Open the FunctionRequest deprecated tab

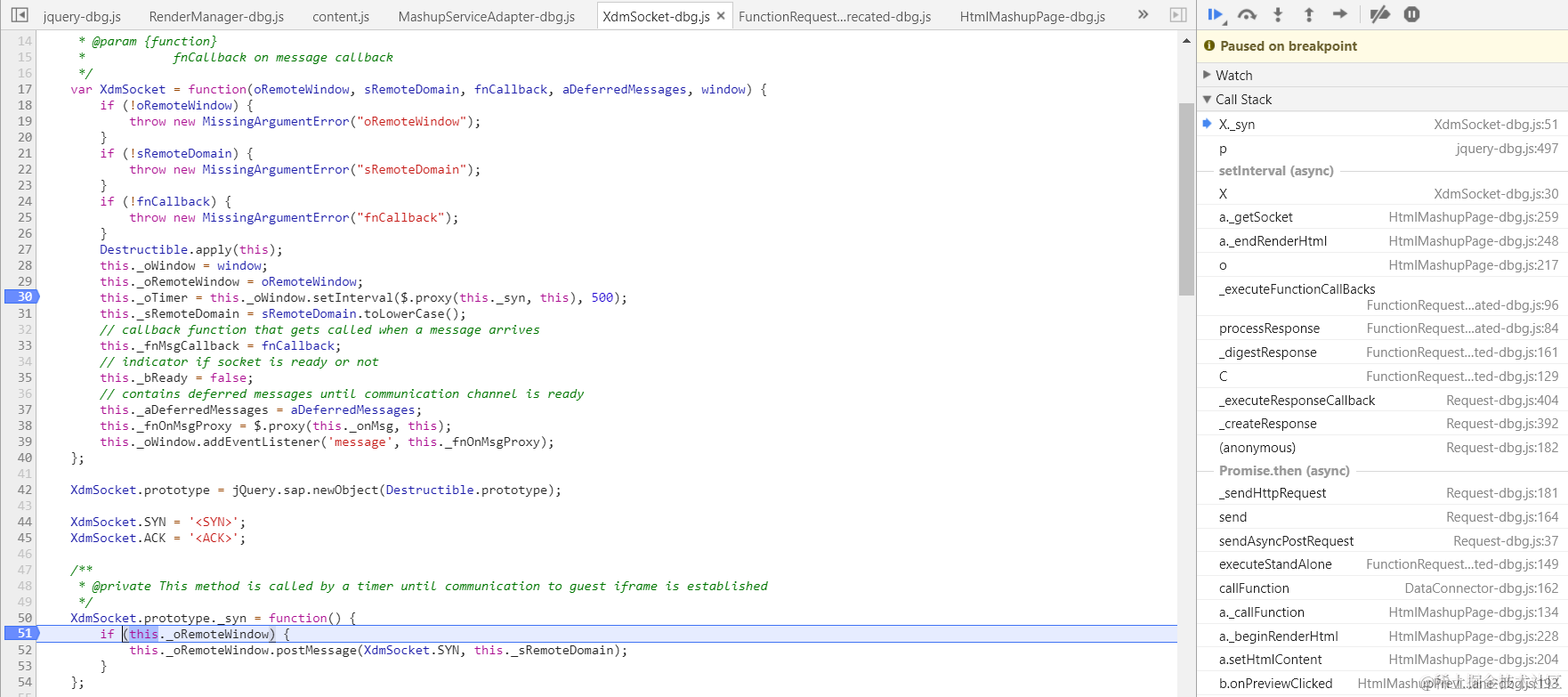(x=835, y=17)
